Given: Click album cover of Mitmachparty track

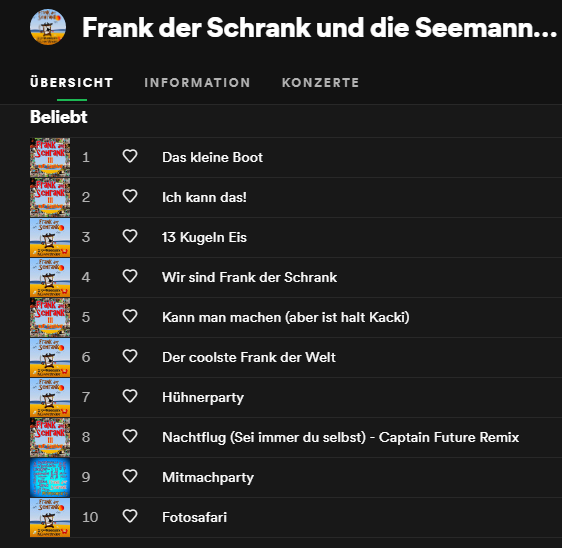Looking at the screenshot, I should click(x=50, y=477).
